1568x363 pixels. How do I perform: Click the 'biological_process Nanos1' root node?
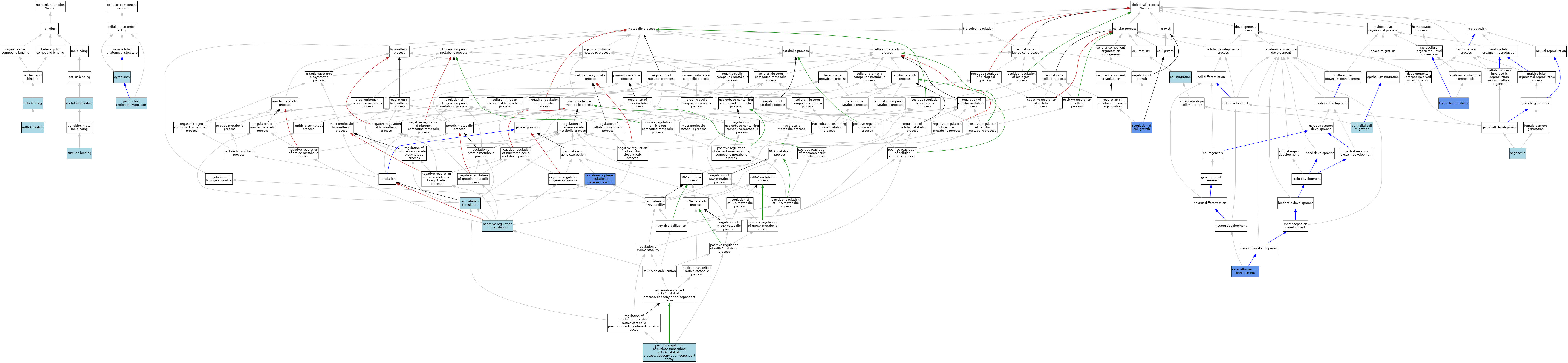pos(1144,7)
